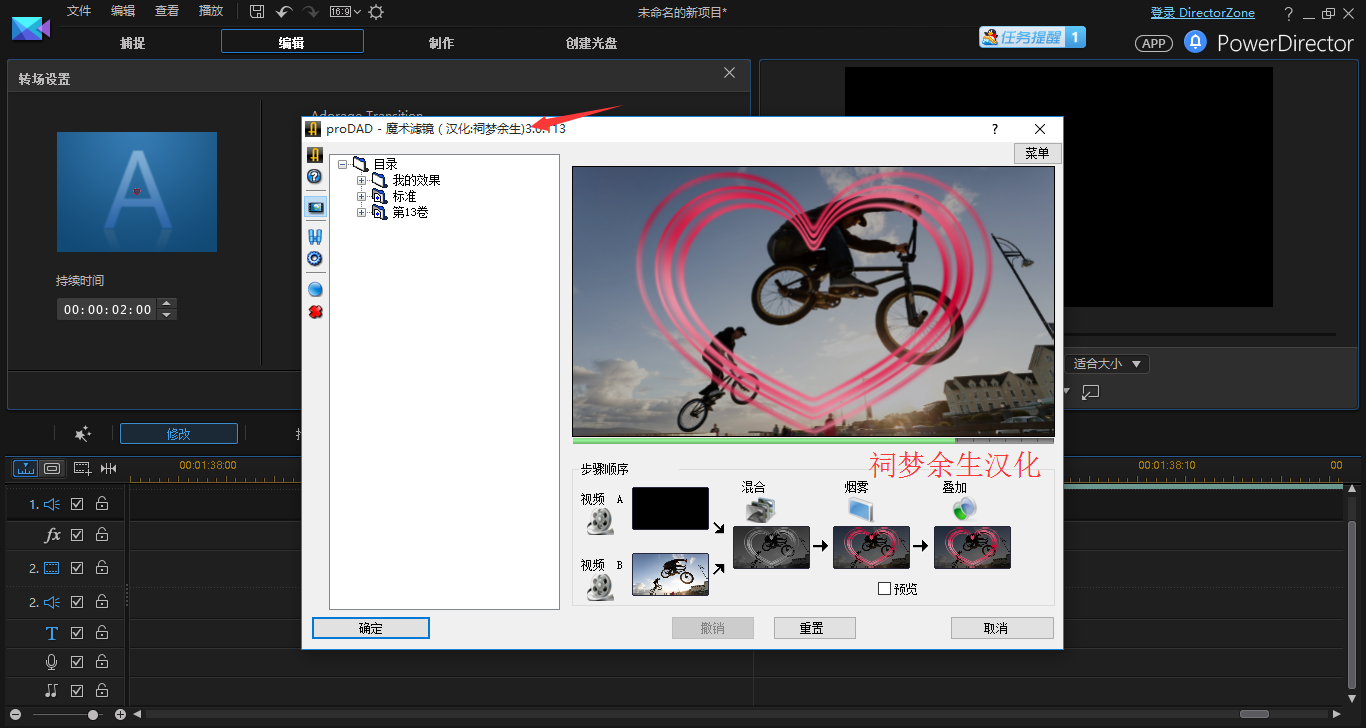Screen dimensions: 1366x728
Task: Open the 编辑 menu in menu bar
Action: (x=123, y=11)
